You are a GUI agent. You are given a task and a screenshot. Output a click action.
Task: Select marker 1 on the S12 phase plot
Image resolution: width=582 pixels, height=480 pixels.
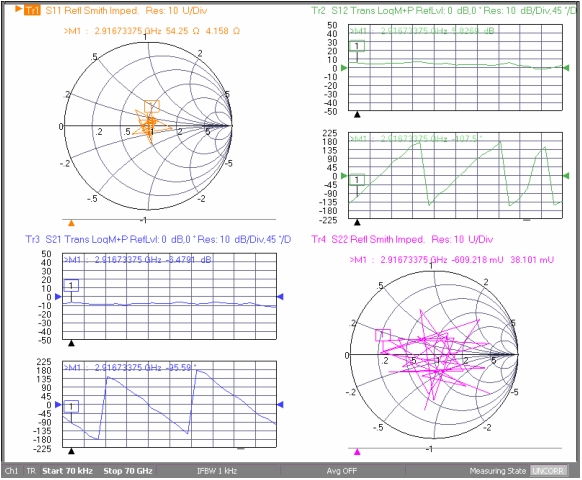point(357,180)
